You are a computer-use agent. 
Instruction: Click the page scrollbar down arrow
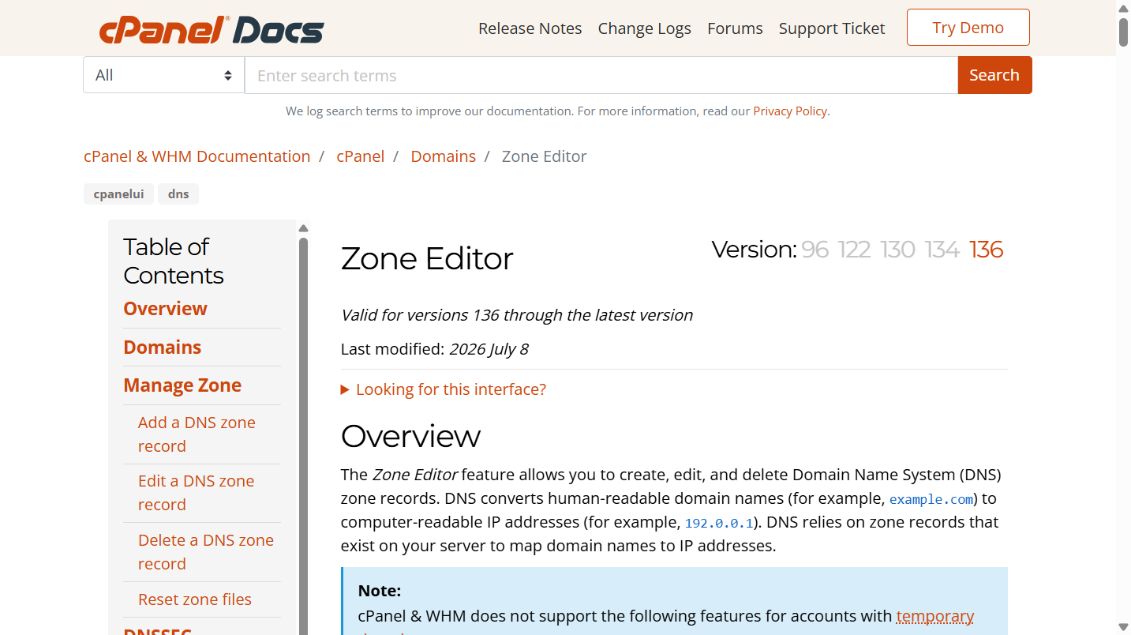point(1123,628)
